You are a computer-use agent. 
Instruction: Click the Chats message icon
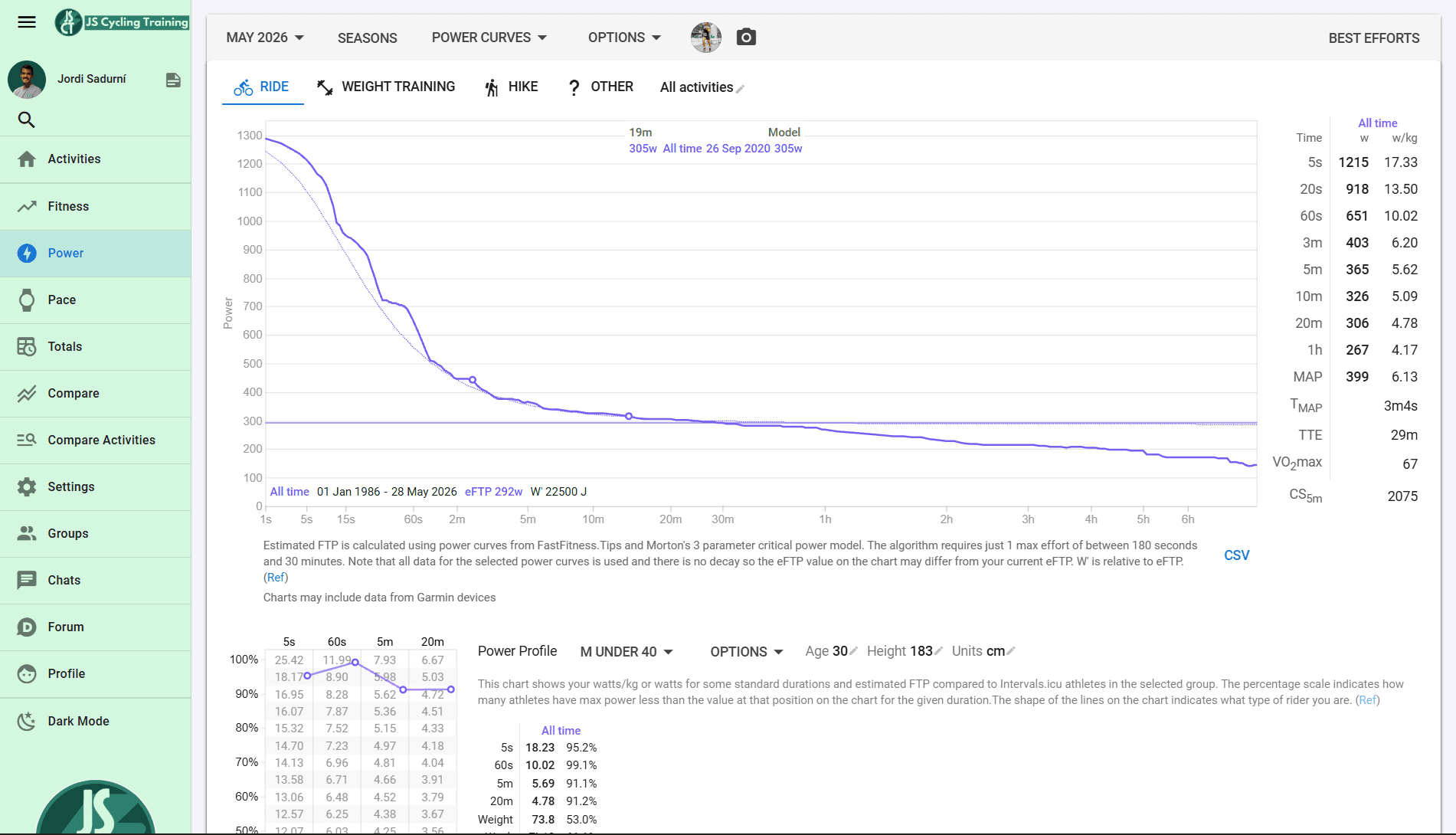[x=27, y=580]
